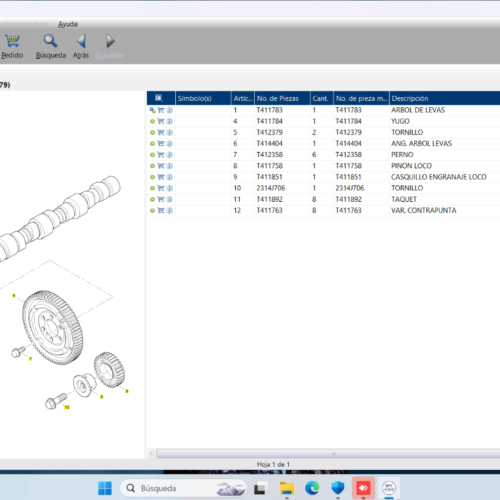Add ARBOL DE LEVAS to cart
Viewport: 500px width, 500px height.
pos(161,110)
